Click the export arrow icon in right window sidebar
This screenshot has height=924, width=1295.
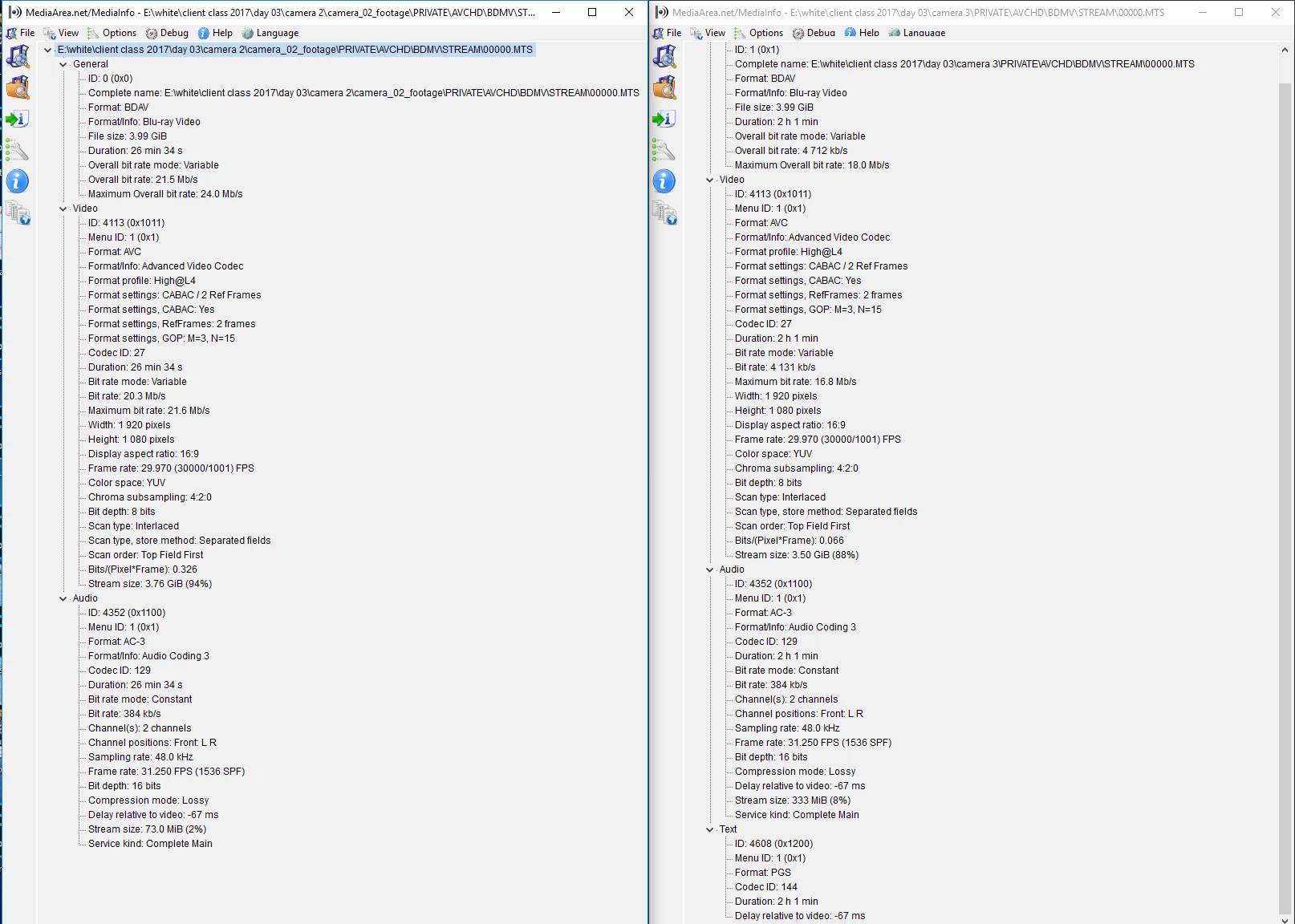click(x=664, y=119)
